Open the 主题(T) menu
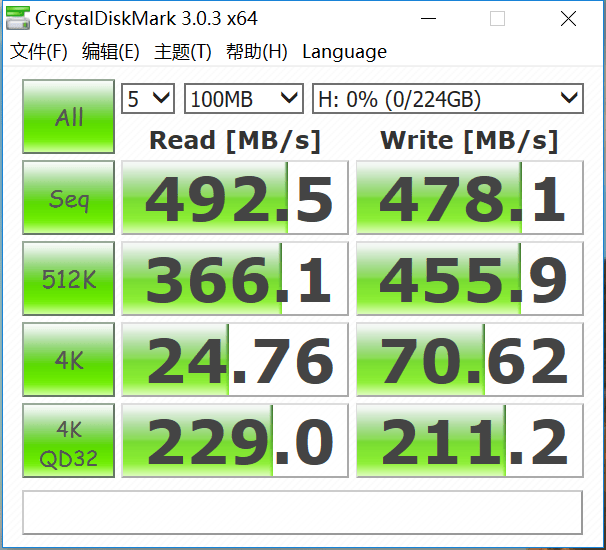The width and height of the screenshot is (606, 550). [182, 51]
